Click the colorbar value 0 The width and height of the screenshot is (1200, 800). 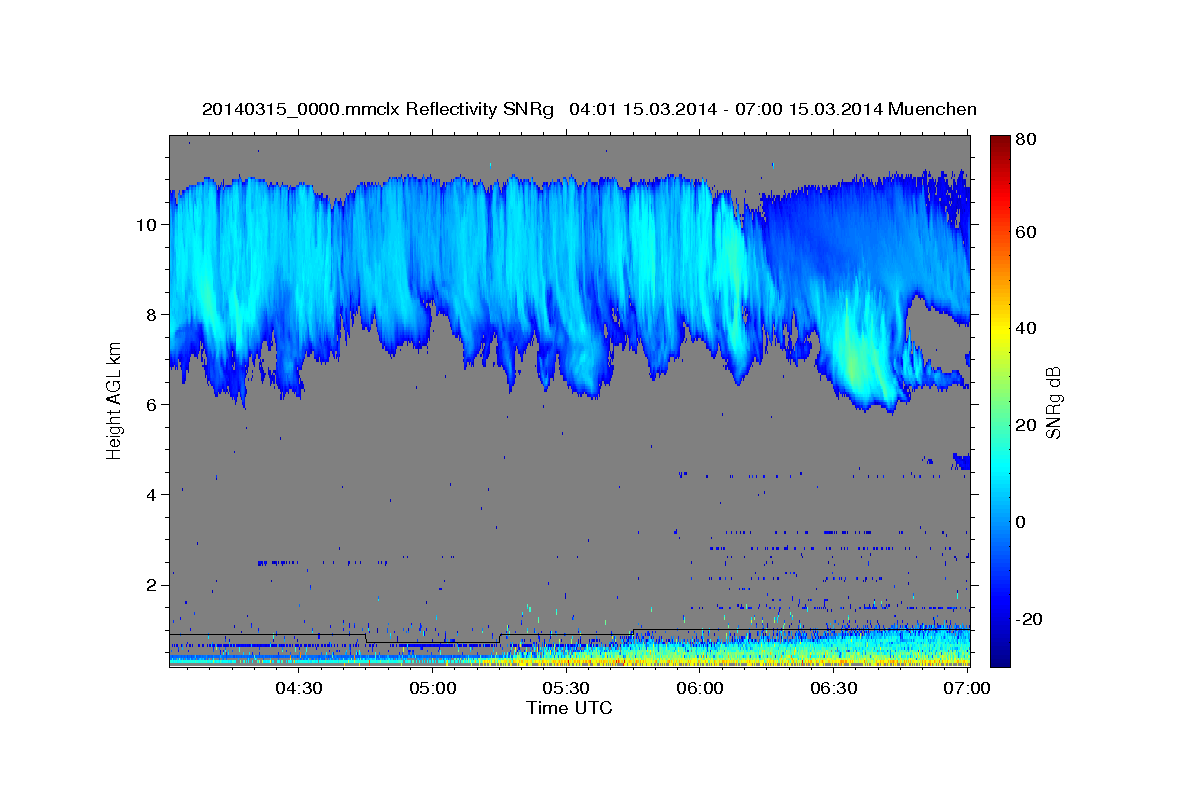[x=1022, y=522]
